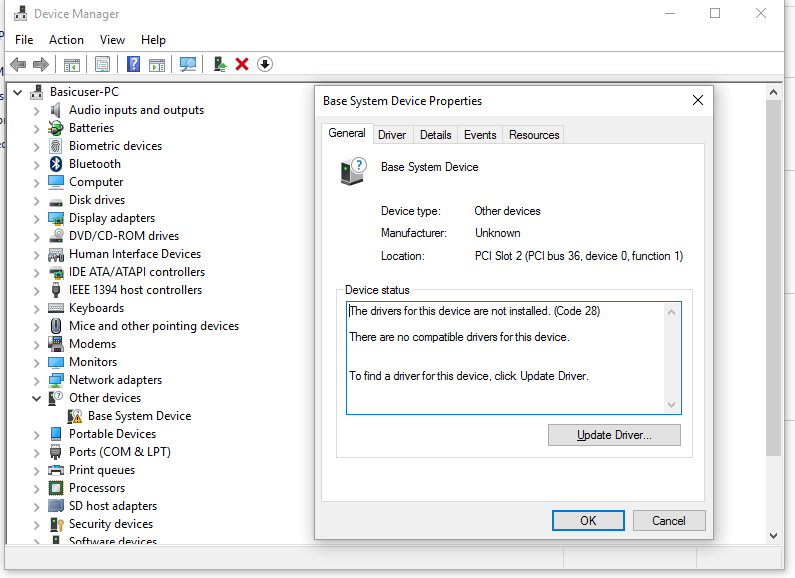
Task: Expand the Network adapters category
Action: click(x=37, y=380)
